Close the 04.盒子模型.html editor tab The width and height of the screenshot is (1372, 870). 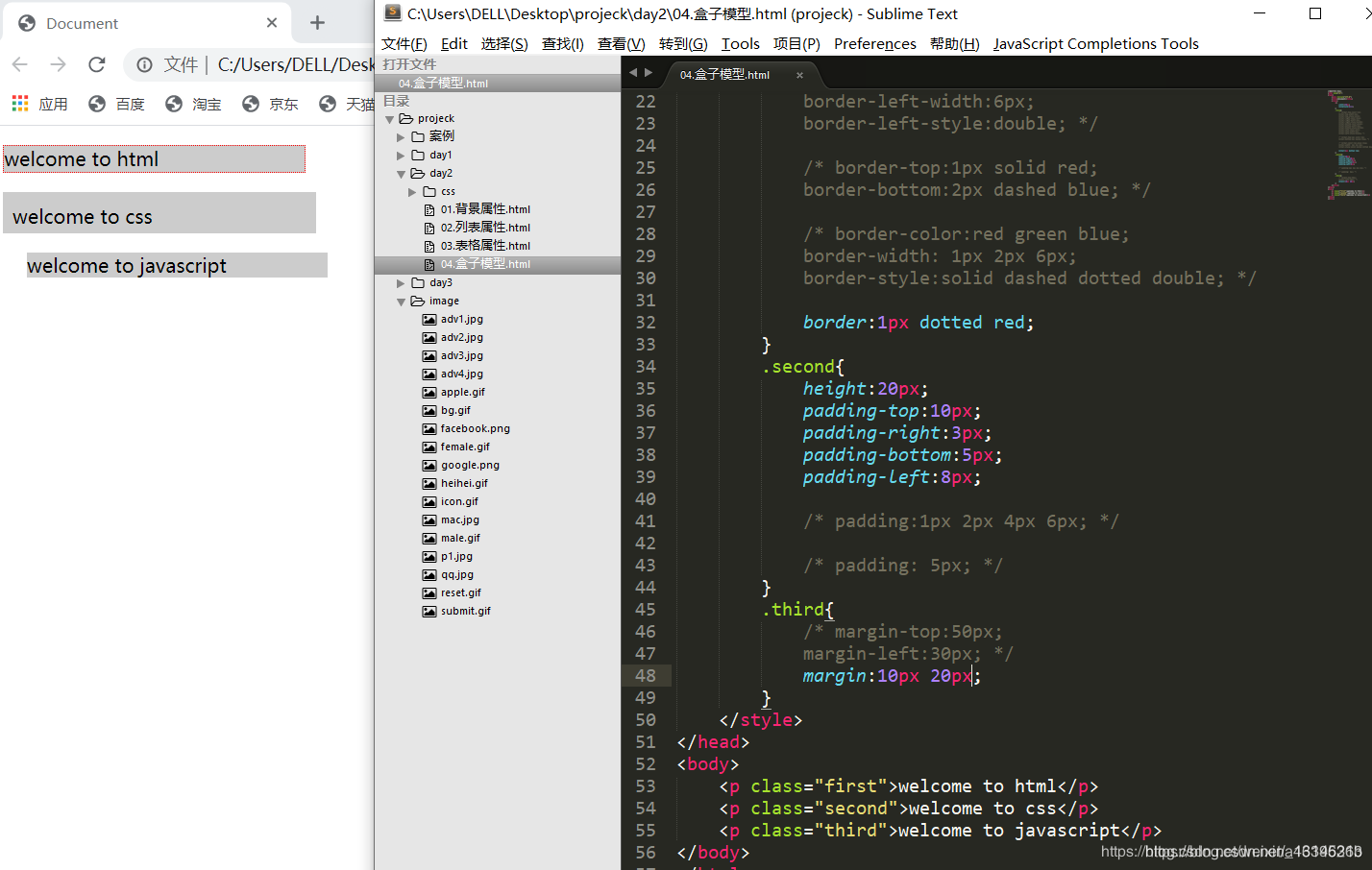point(799,75)
